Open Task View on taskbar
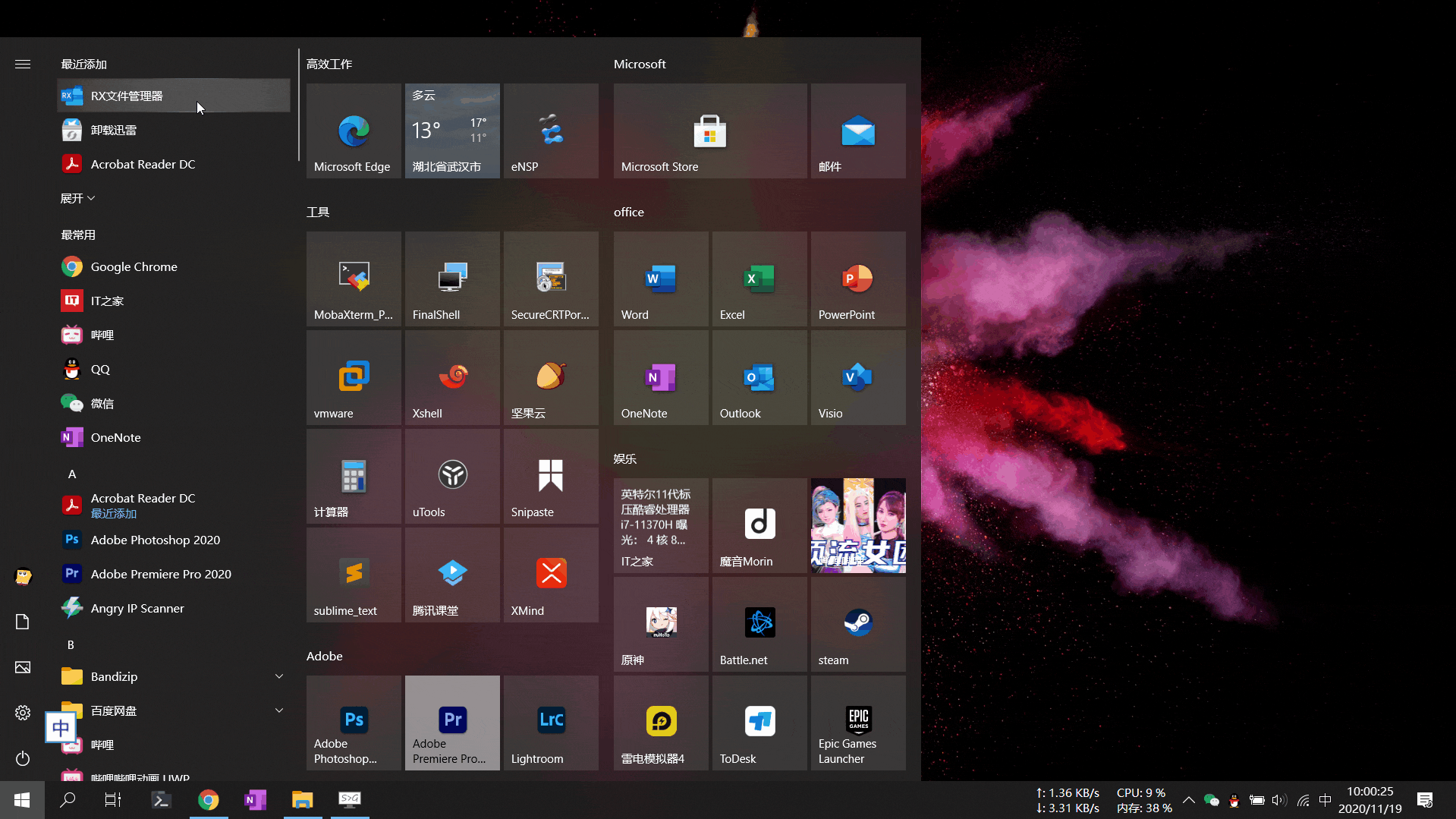 tap(113, 800)
